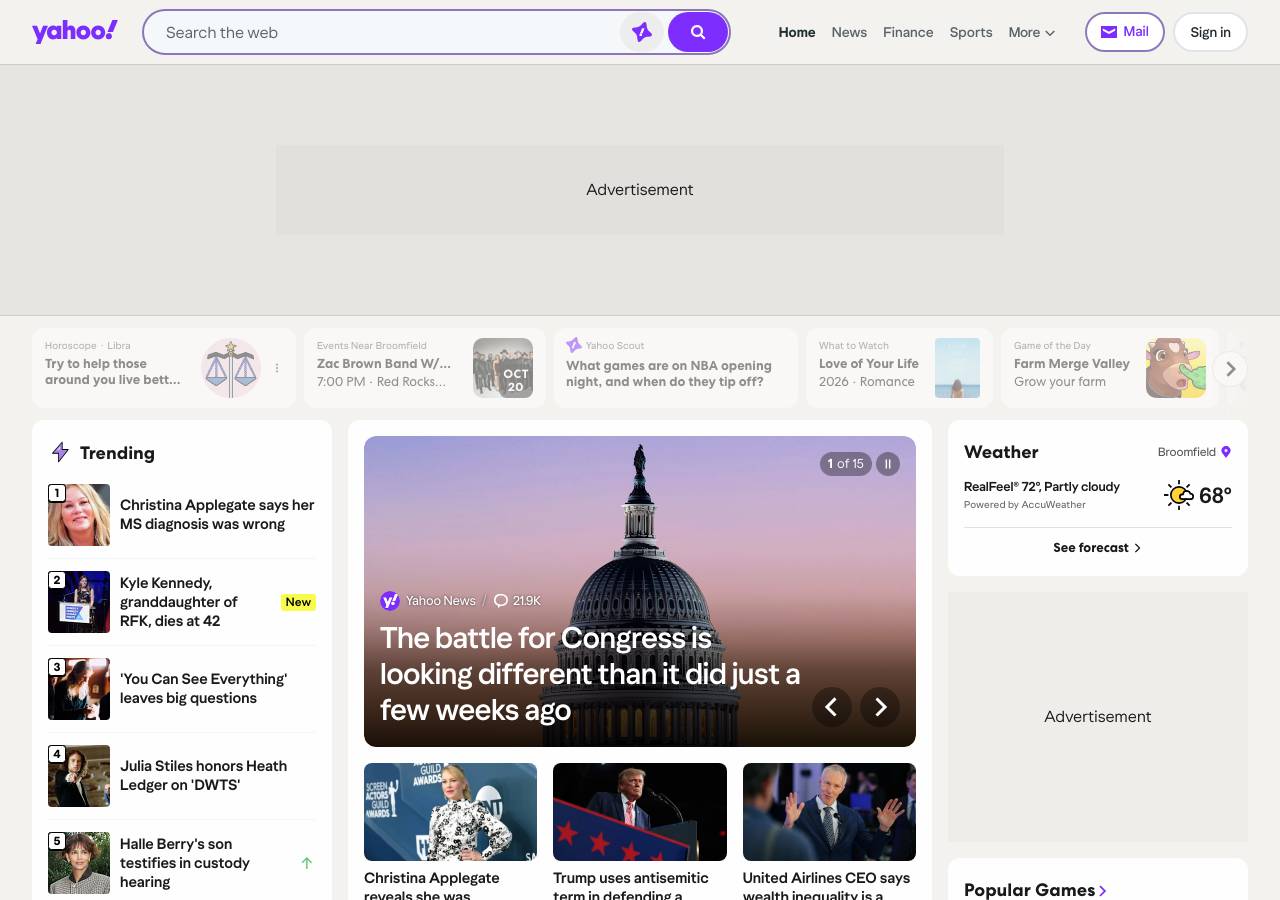This screenshot has width=1280, height=900.
Task: Open the AI sparkle search assistant icon
Action: [x=642, y=32]
